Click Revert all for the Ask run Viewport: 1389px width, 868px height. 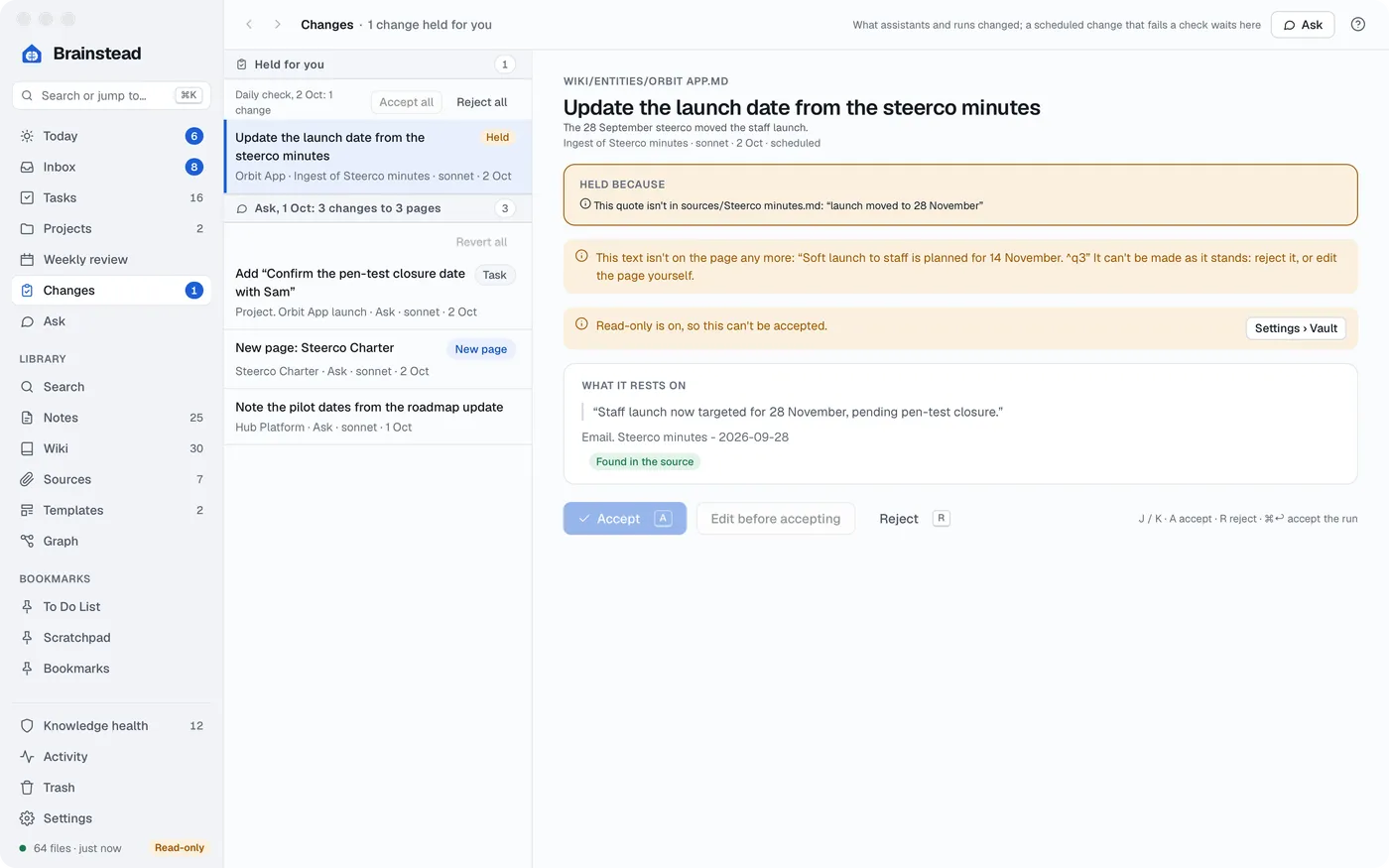click(x=481, y=242)
